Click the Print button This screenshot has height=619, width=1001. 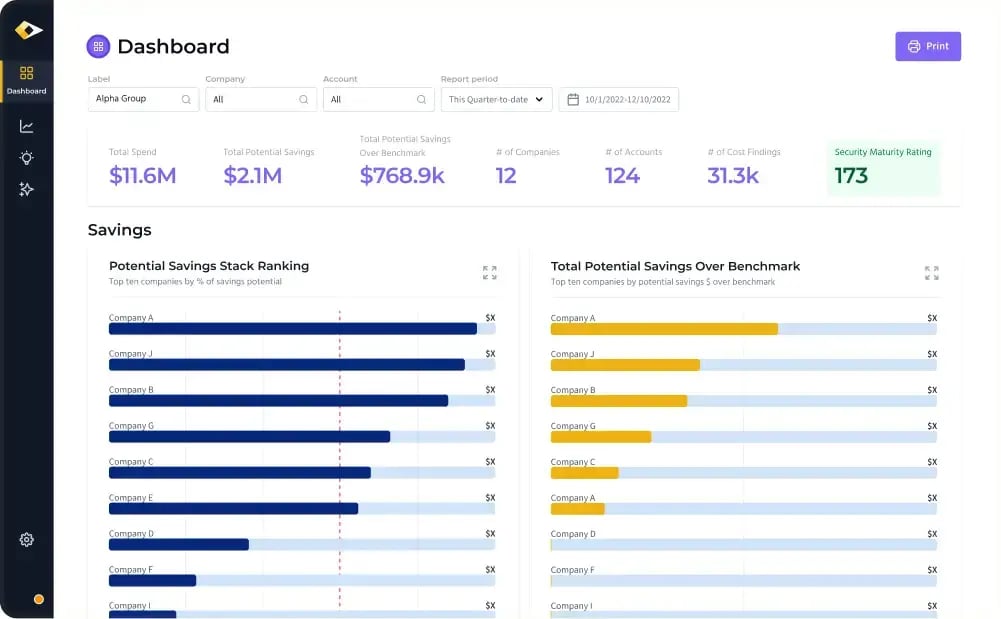(x=928, y=46)
